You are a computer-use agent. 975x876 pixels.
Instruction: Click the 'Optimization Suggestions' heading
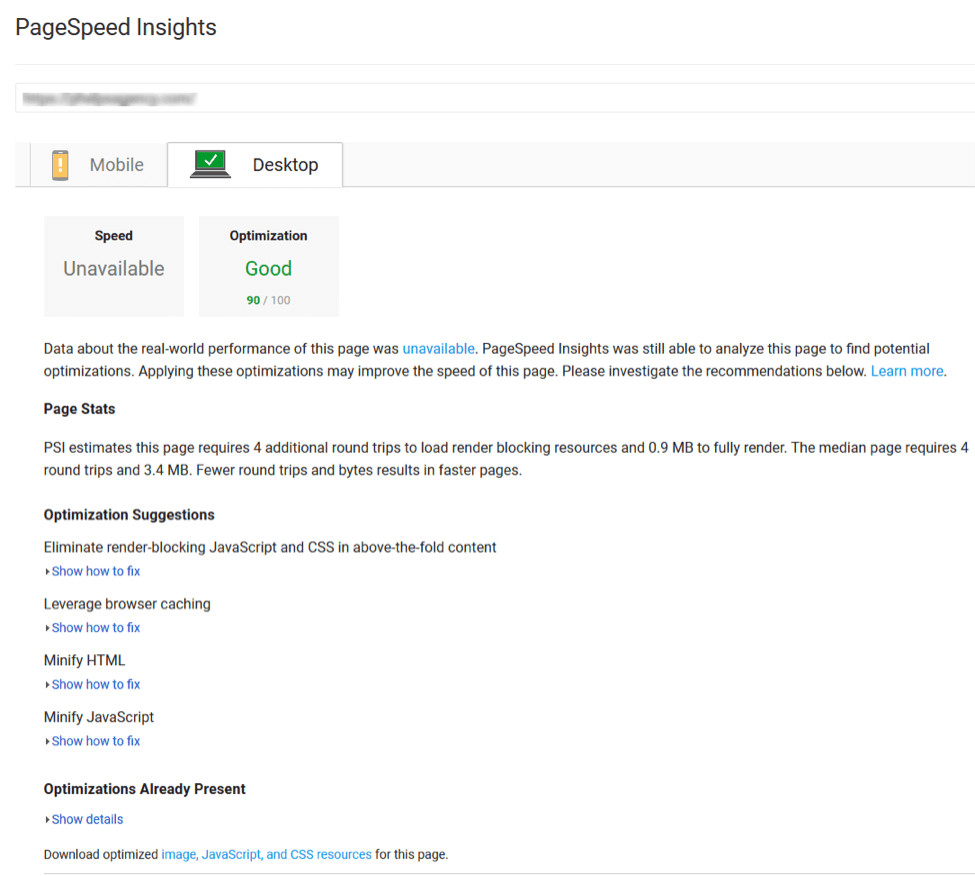coord(129,515)
